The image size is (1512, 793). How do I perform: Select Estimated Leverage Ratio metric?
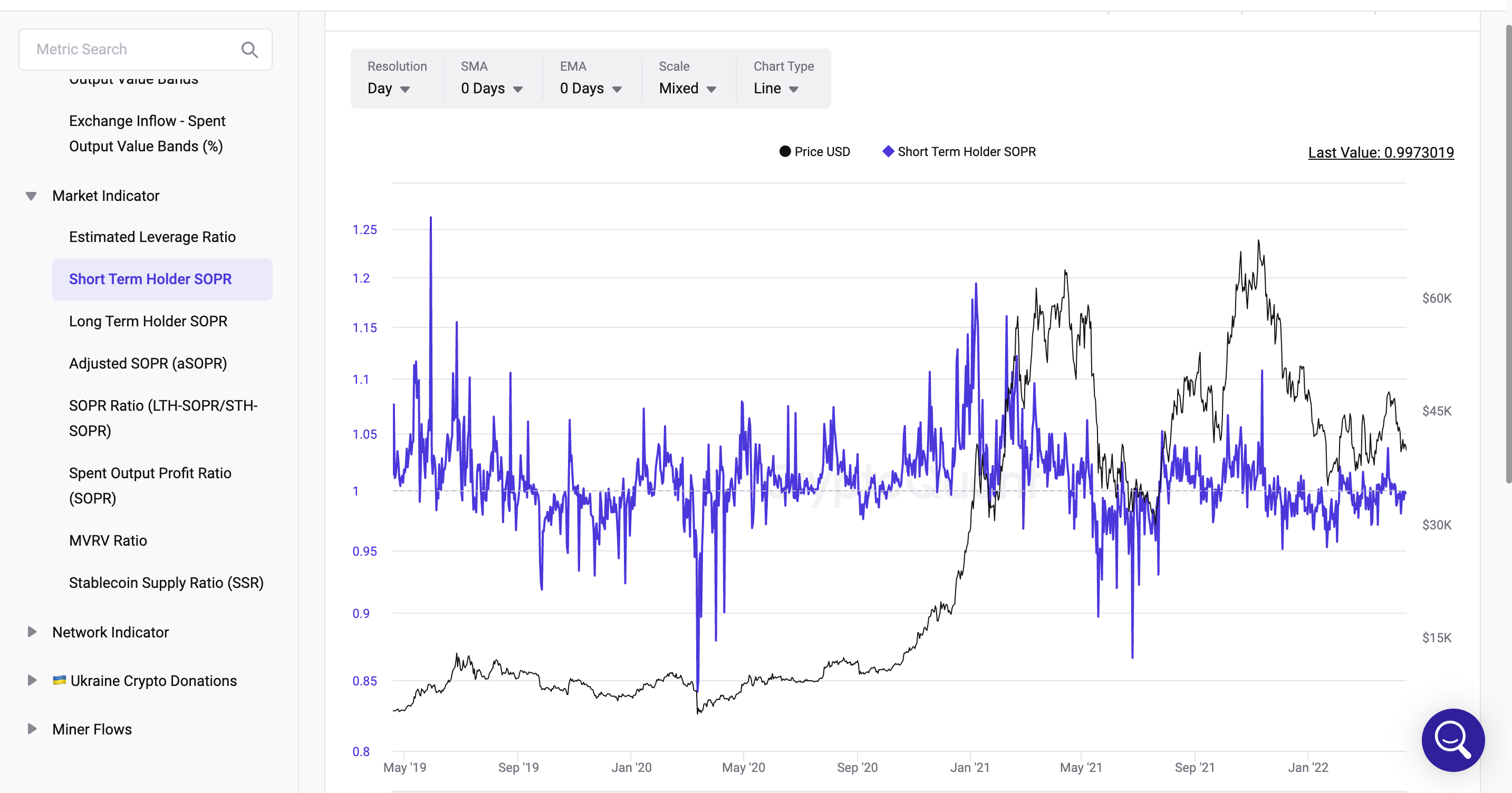click(x=152, y=237)
